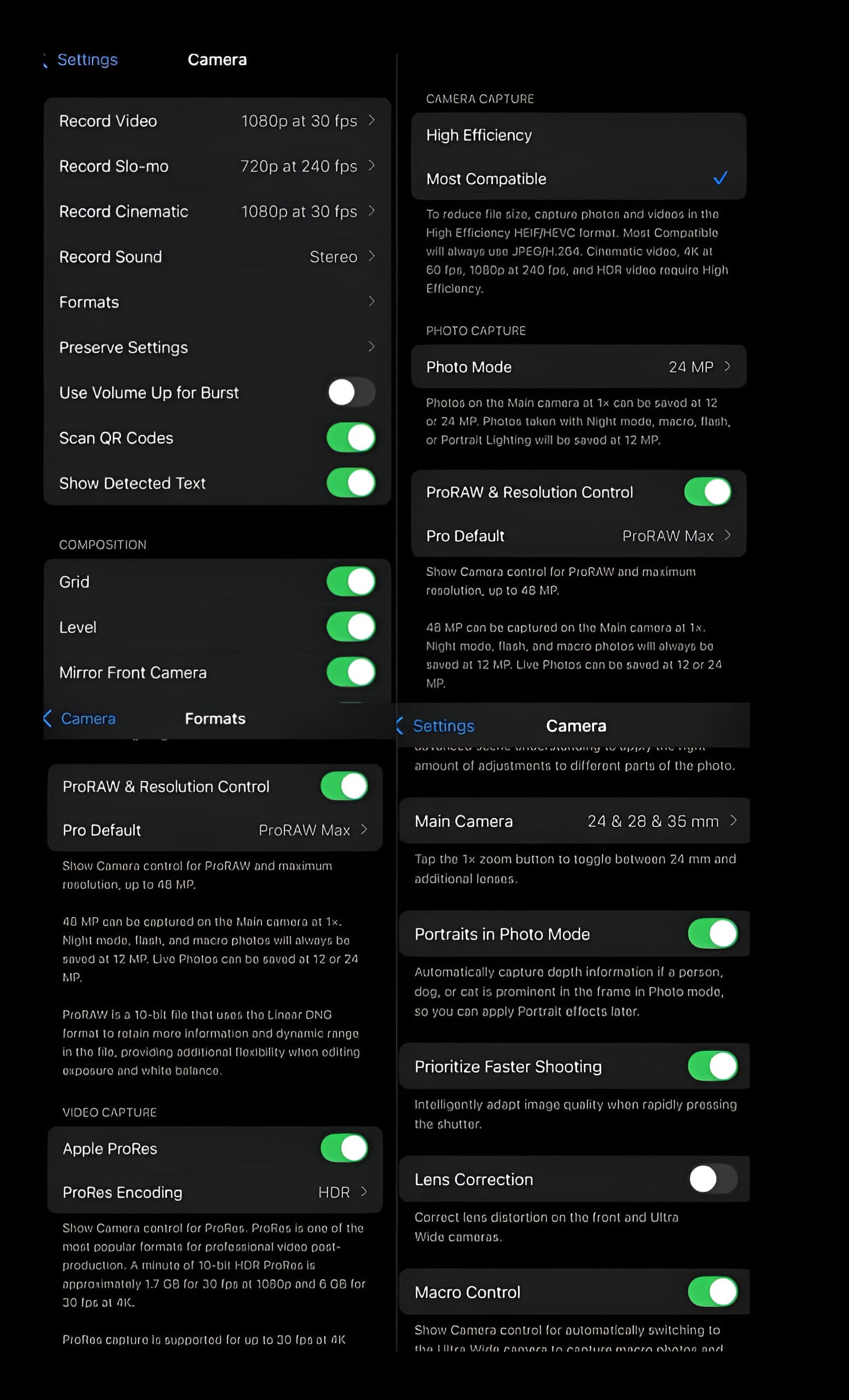
Task: Turn off Show Detected Text
Action: click(350, 483)
